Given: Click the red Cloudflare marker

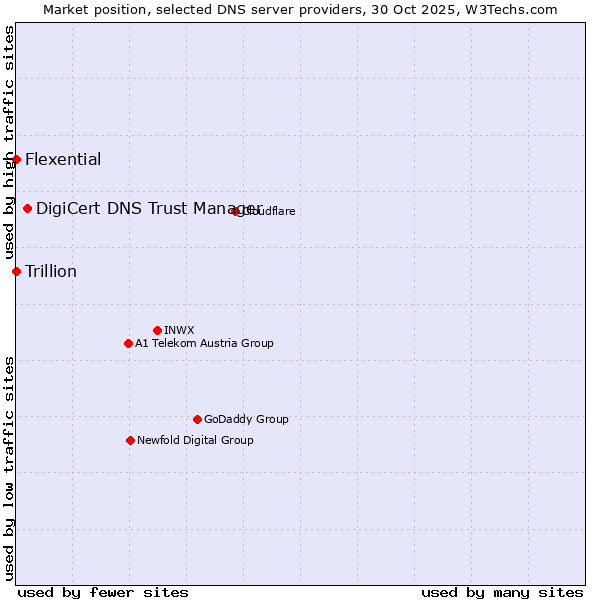Looking at the screenshot, I should coord(236,211).
